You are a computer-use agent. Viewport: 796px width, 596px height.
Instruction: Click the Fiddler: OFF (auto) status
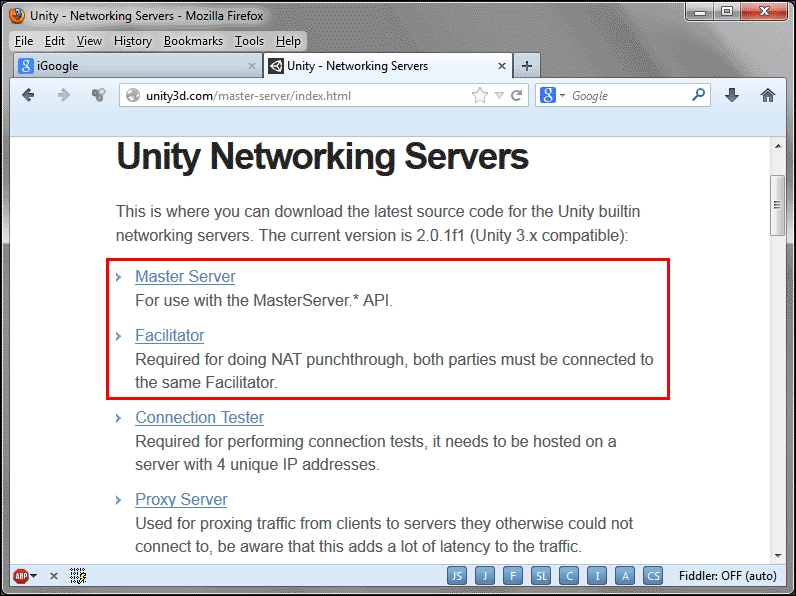[727, 576]
